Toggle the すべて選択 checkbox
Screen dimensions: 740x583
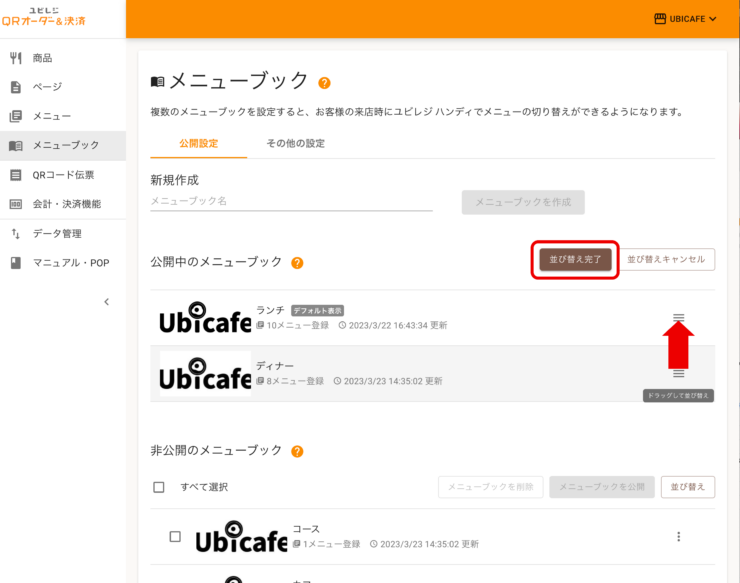click(x=159, y=487)
